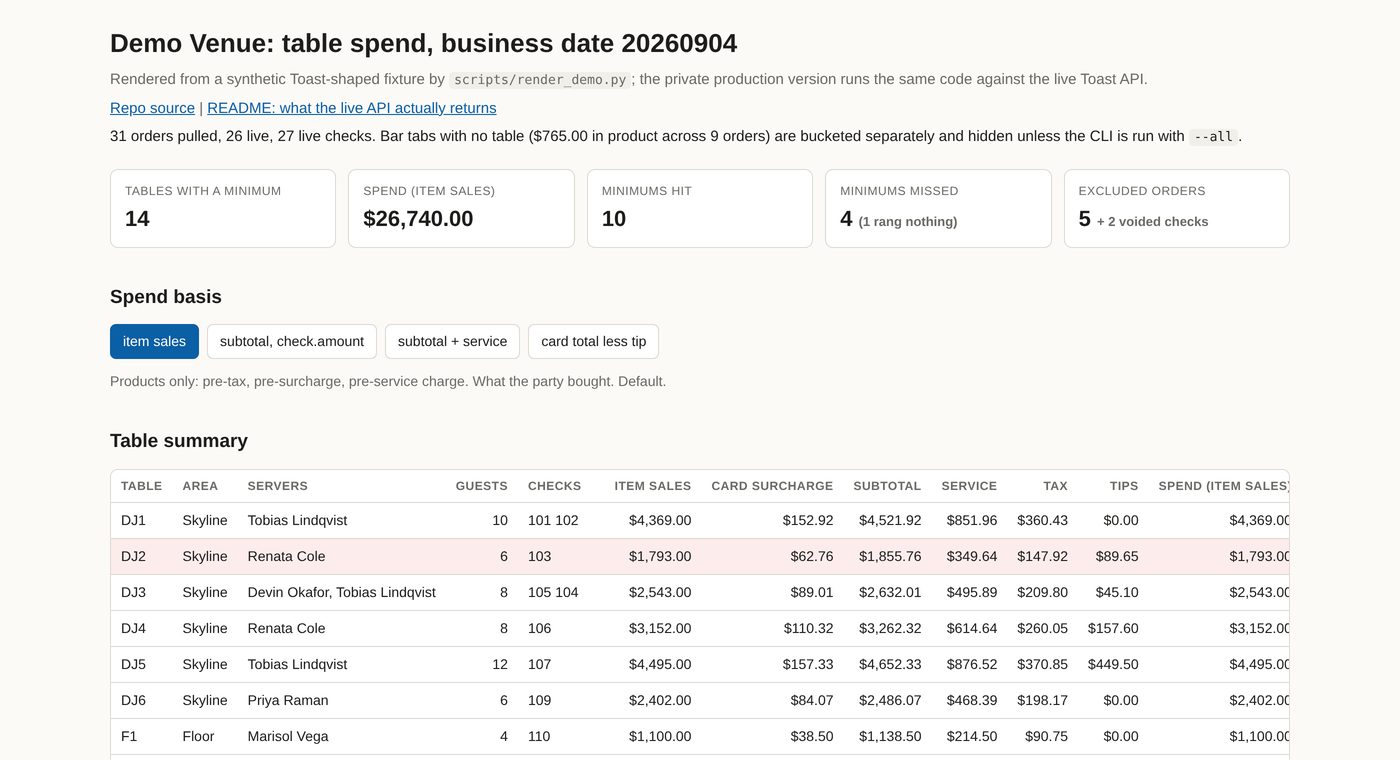Click the 'Minimums hit' card
1400x760 pixels.
[x=700, y=208]
